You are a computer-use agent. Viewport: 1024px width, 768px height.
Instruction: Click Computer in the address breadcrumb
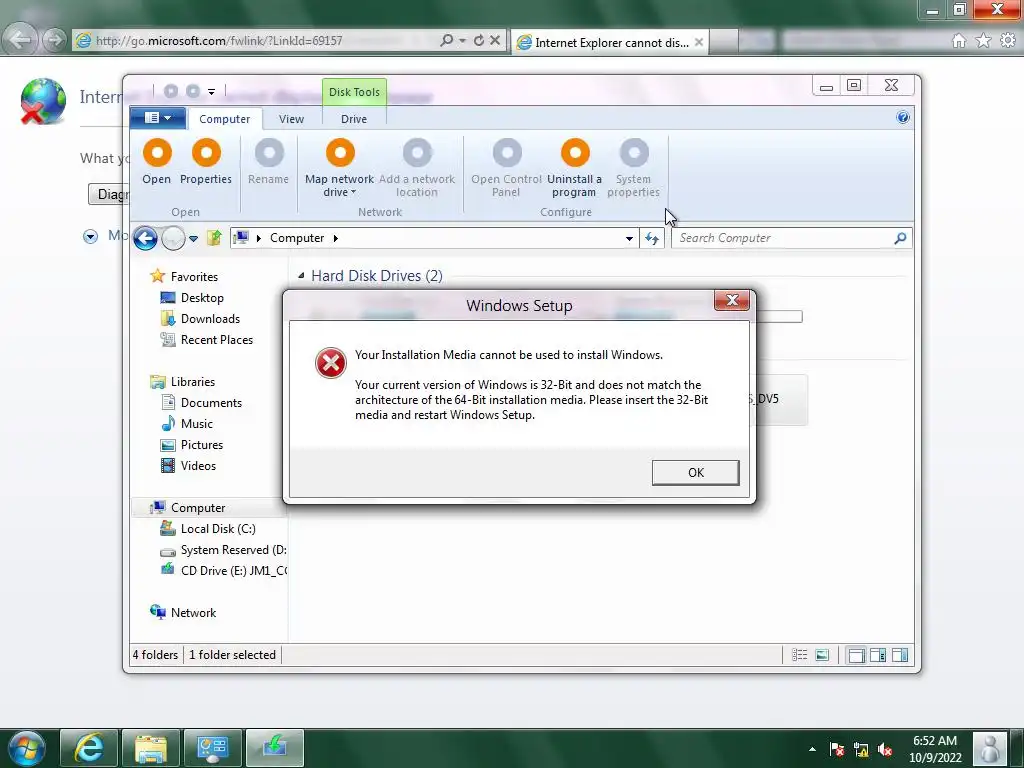coord(297,238)
